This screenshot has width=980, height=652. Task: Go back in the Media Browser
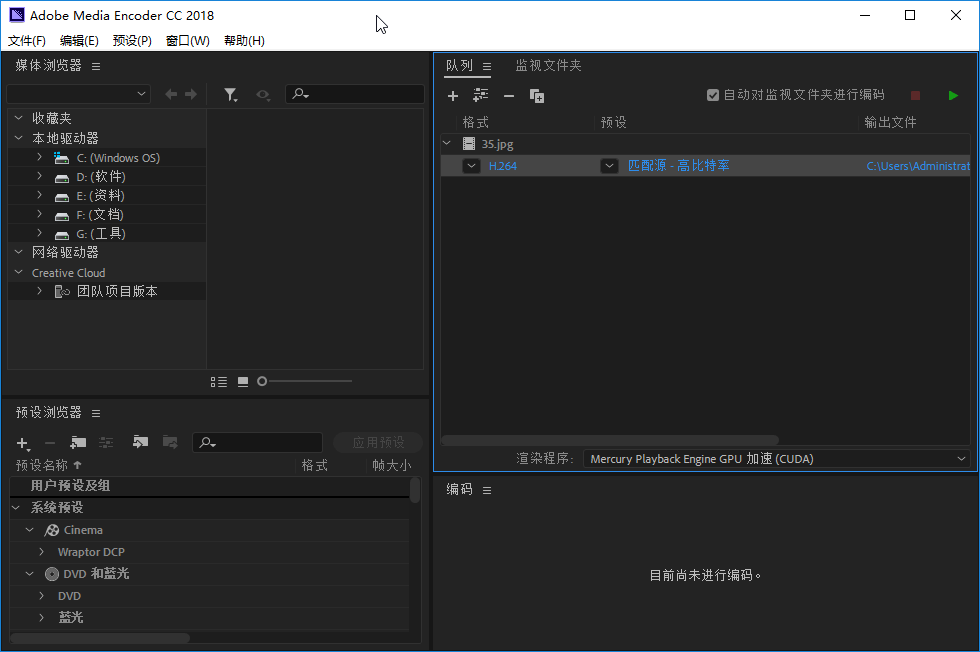171,94
